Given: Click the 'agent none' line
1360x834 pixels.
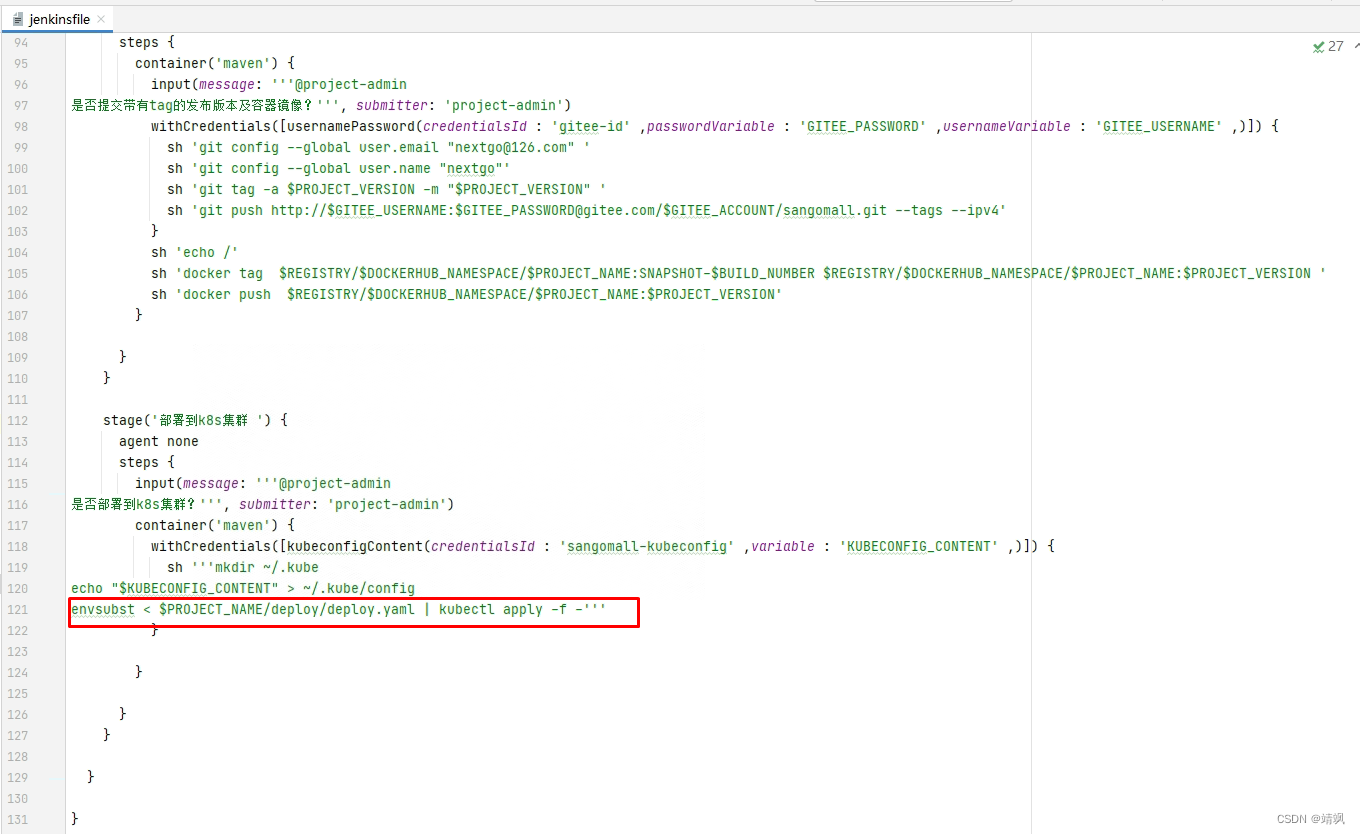Looking at the screenshot, I should click(x=159, y=441).
